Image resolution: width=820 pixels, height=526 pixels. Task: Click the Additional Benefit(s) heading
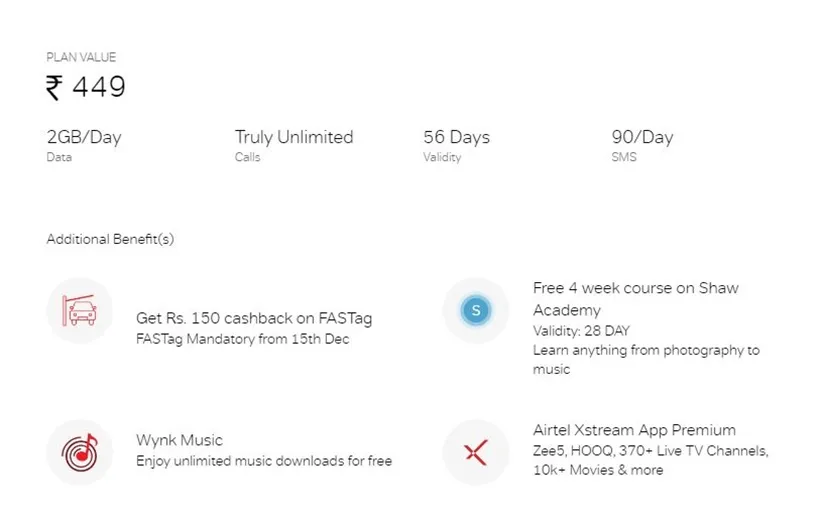click(110, 239)
